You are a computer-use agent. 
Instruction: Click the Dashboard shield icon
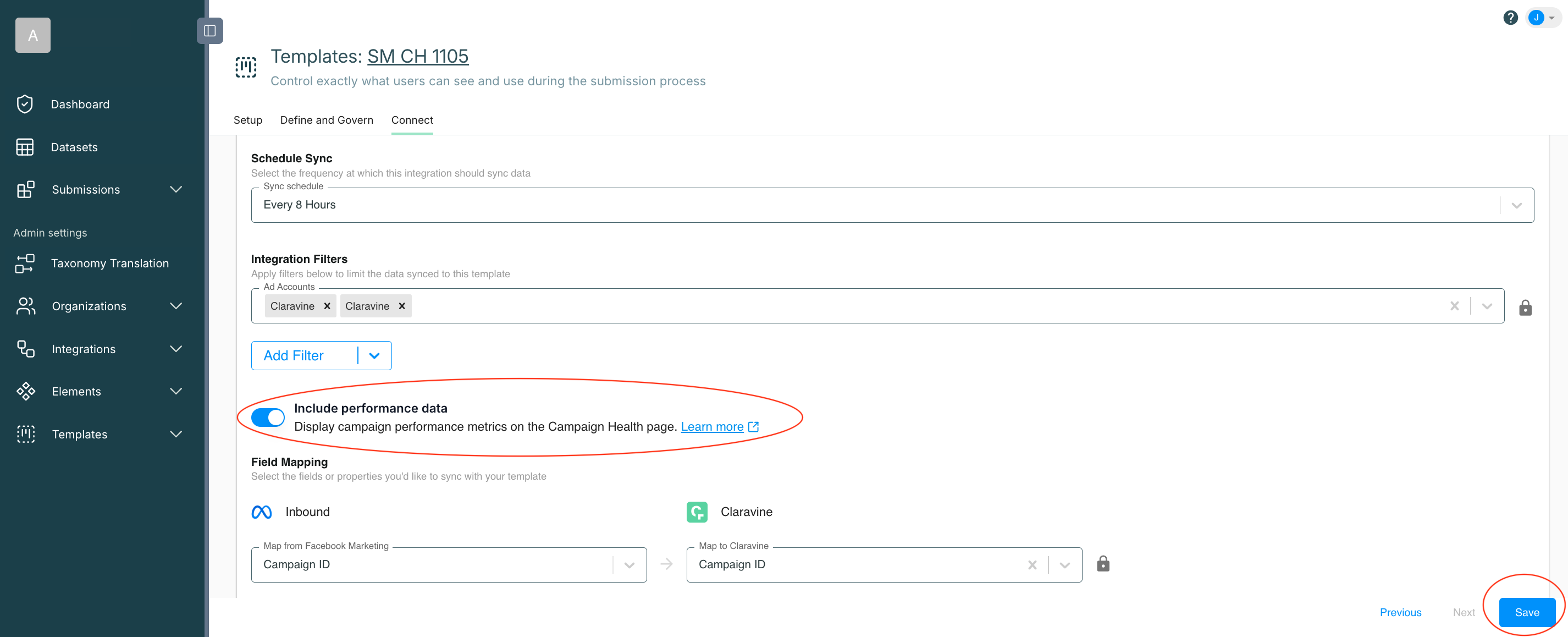point(25,104)
